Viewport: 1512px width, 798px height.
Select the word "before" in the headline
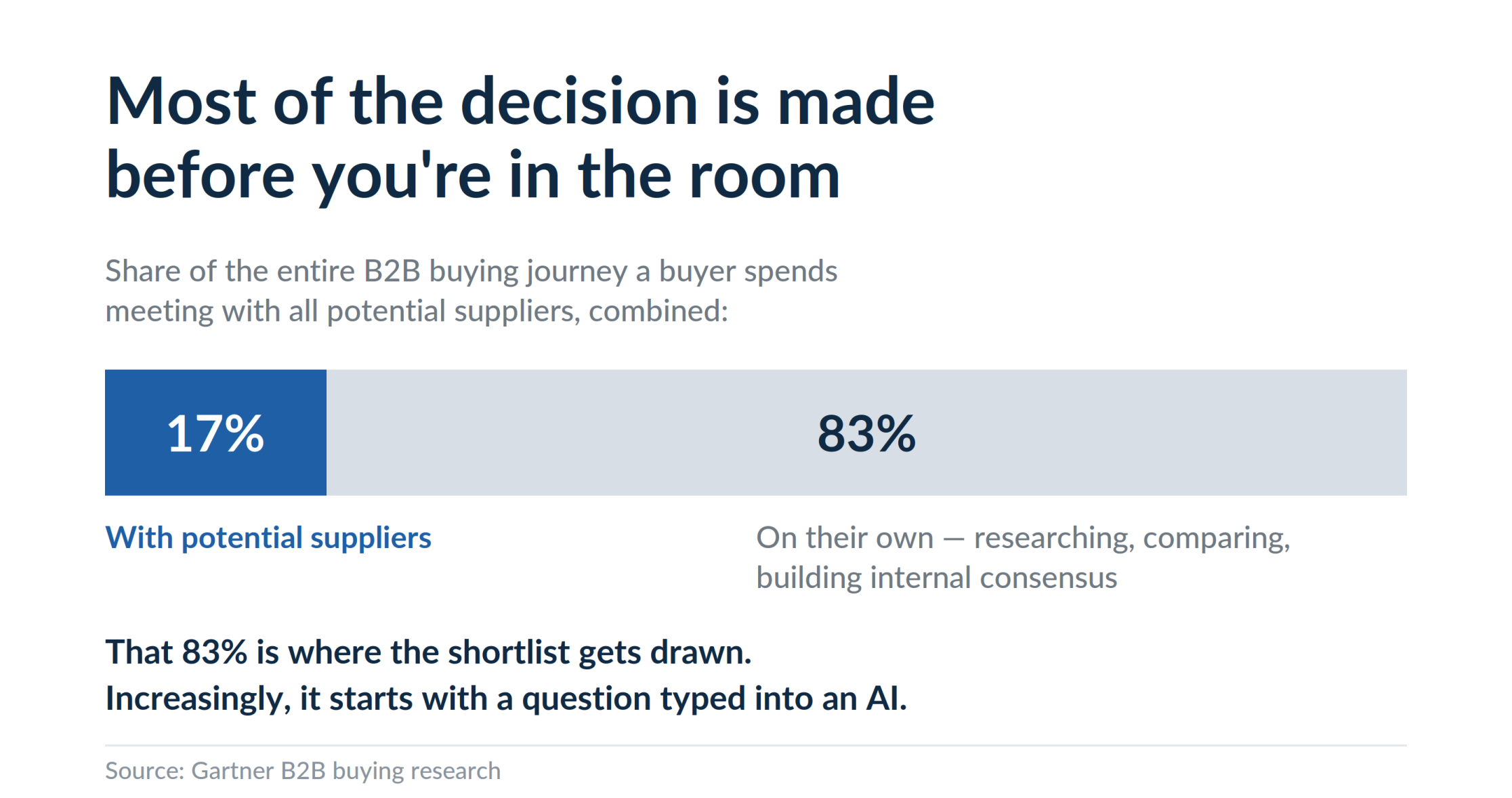[201, 175]
